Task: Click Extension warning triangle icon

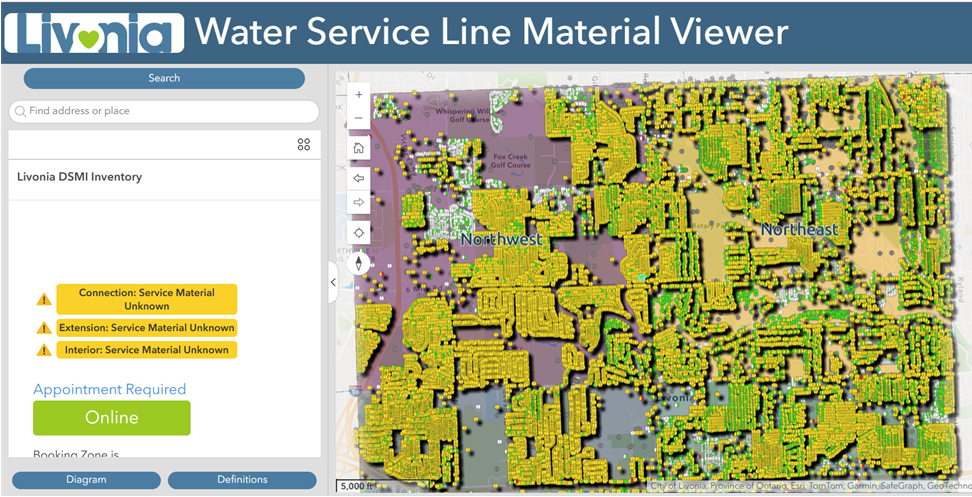Action: point(43,328)
